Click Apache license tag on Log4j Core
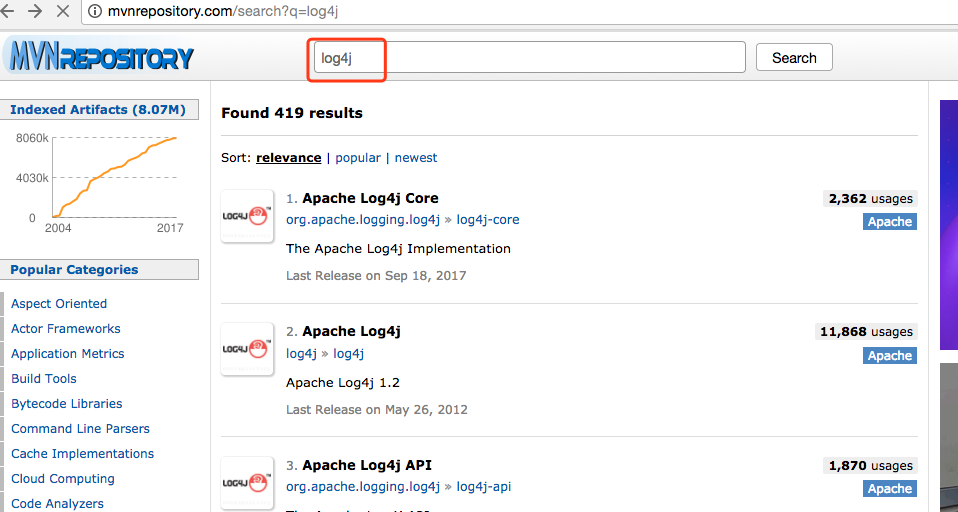 pos(890,222)
